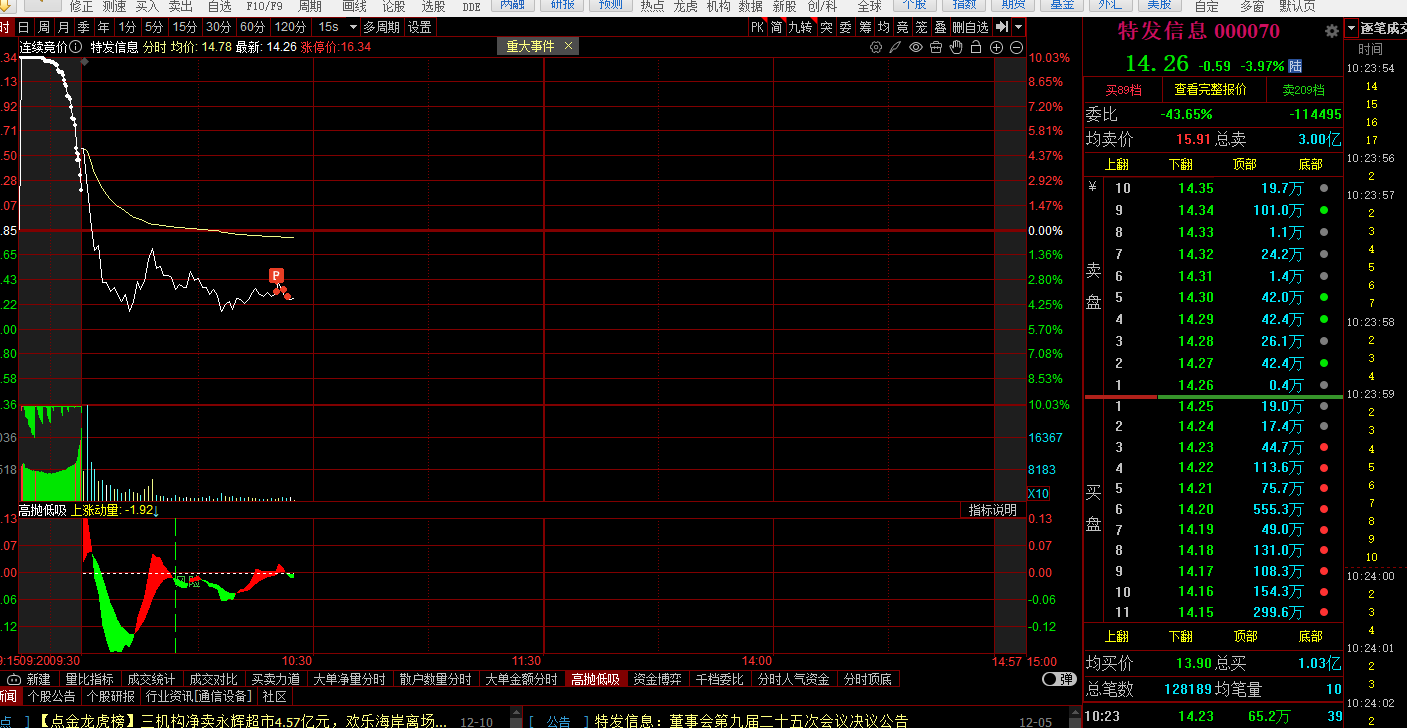
Task: Open 个股公告 news tab
Action: pos(52,696)
